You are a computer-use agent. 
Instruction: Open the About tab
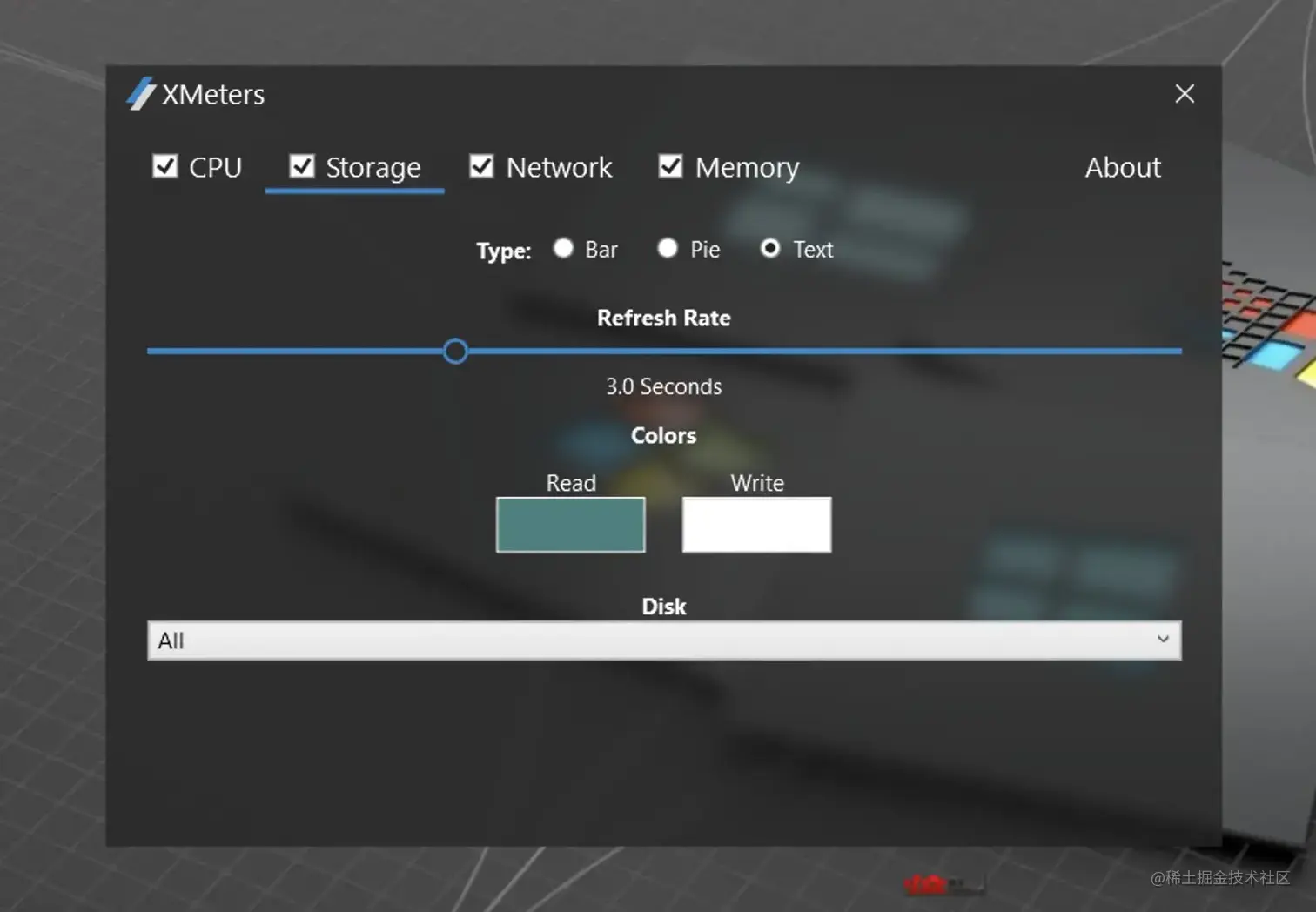(1123, 167)
